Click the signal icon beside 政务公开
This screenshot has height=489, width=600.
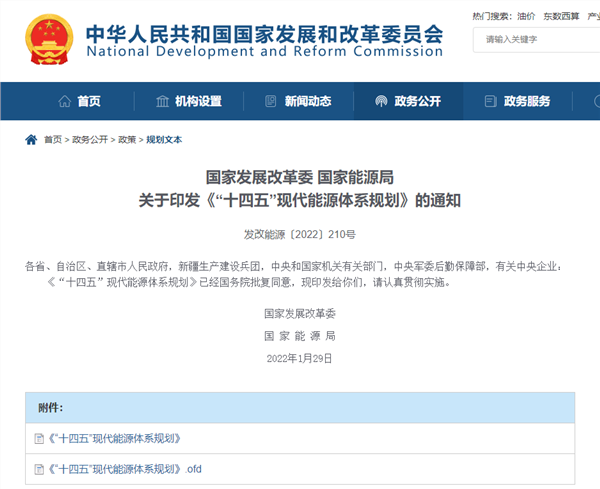[x=380, y=101]
